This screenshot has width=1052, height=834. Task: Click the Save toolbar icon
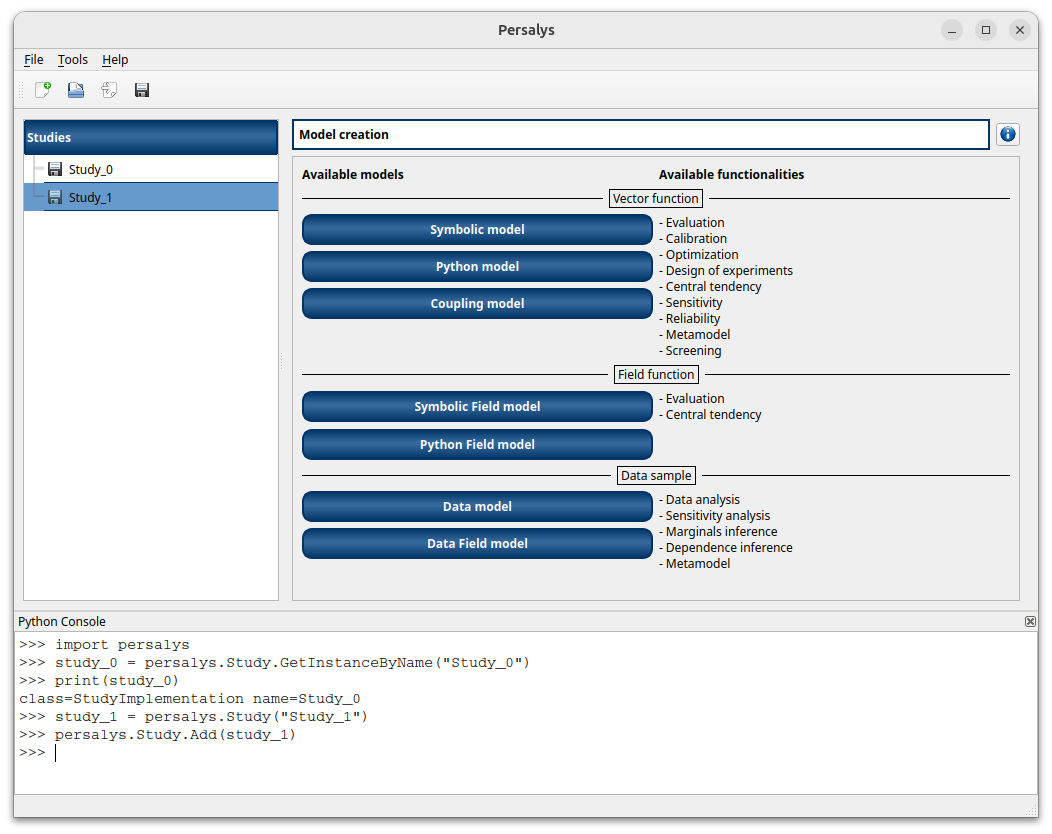(142, 90)
